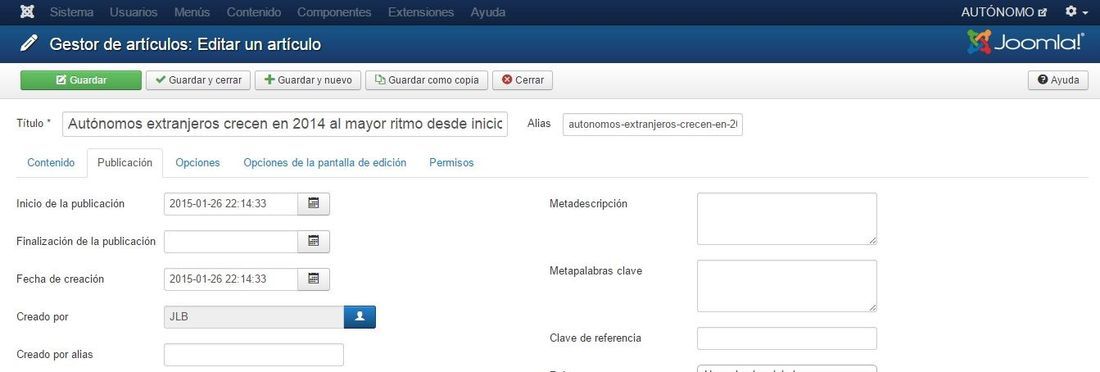Click the Ayuda help toolbar button
The width and height of the screenshot is (1100, 372).
click(x=1059, y=80)
